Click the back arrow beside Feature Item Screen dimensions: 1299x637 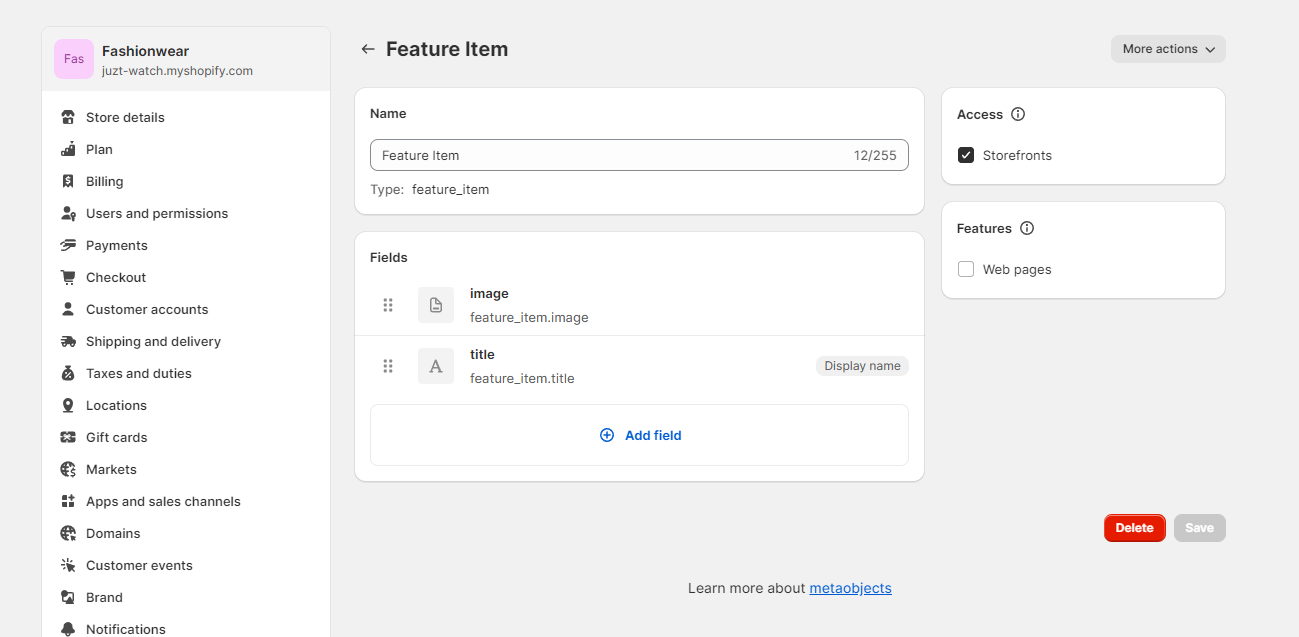click(368, 49)
